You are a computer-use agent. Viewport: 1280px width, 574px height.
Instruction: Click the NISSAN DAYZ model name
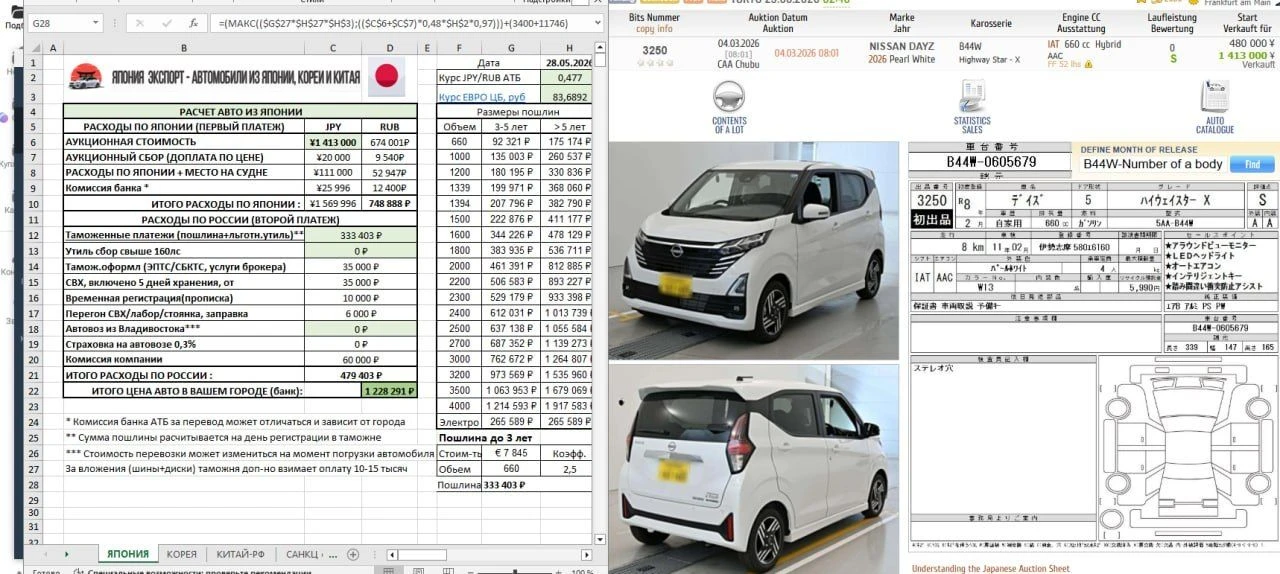click(901, 46)
